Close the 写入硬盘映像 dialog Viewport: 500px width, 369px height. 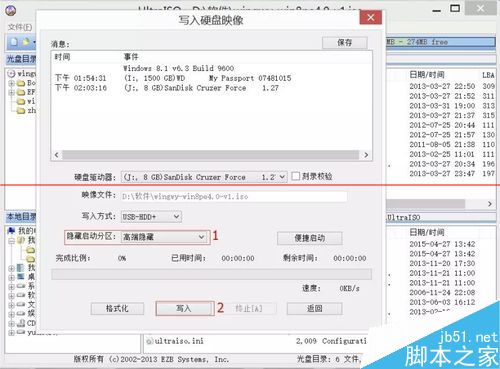click(x=370, y=18)
